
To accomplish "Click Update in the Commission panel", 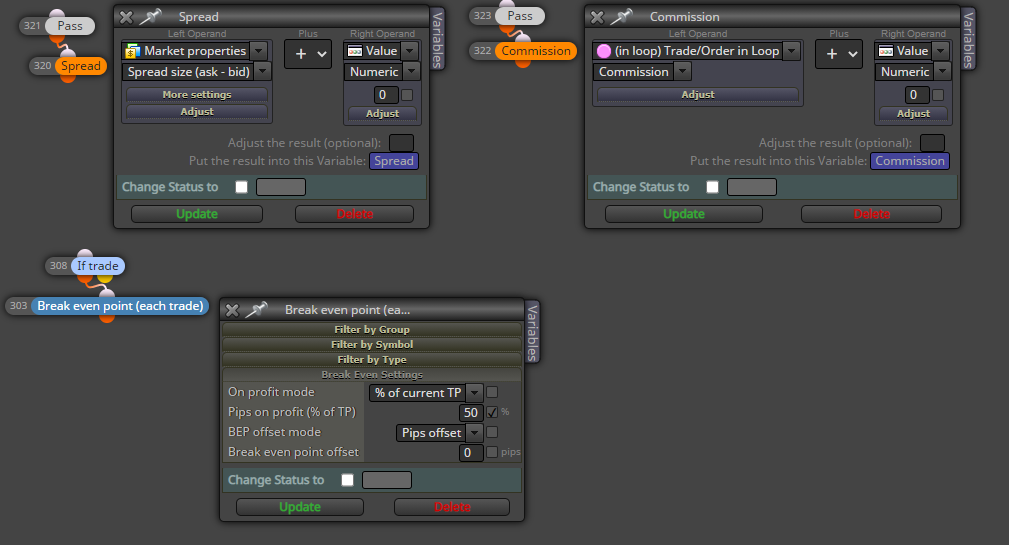I will click(x=684, y=214).
